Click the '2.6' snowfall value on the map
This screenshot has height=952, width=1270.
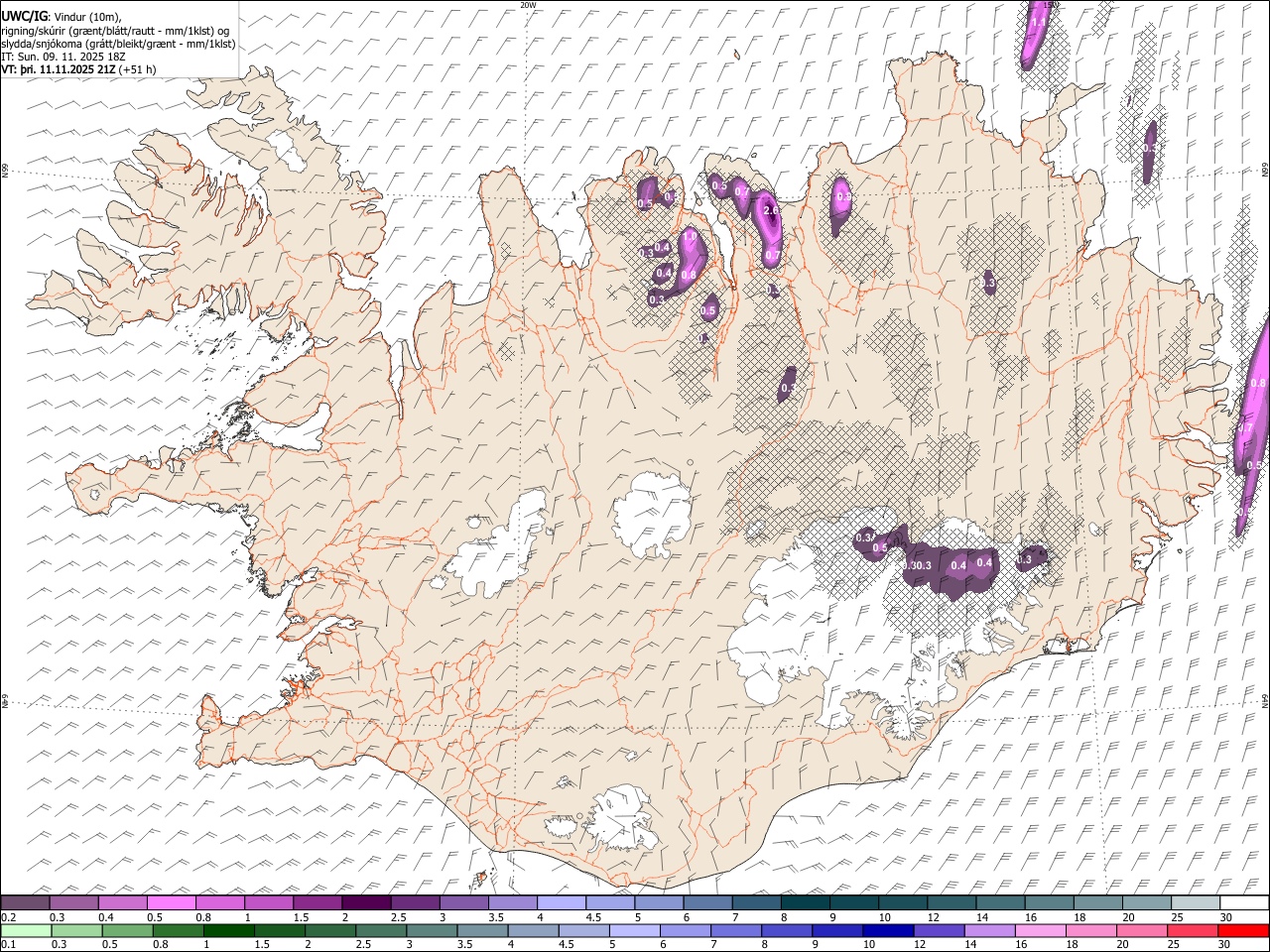772,211
